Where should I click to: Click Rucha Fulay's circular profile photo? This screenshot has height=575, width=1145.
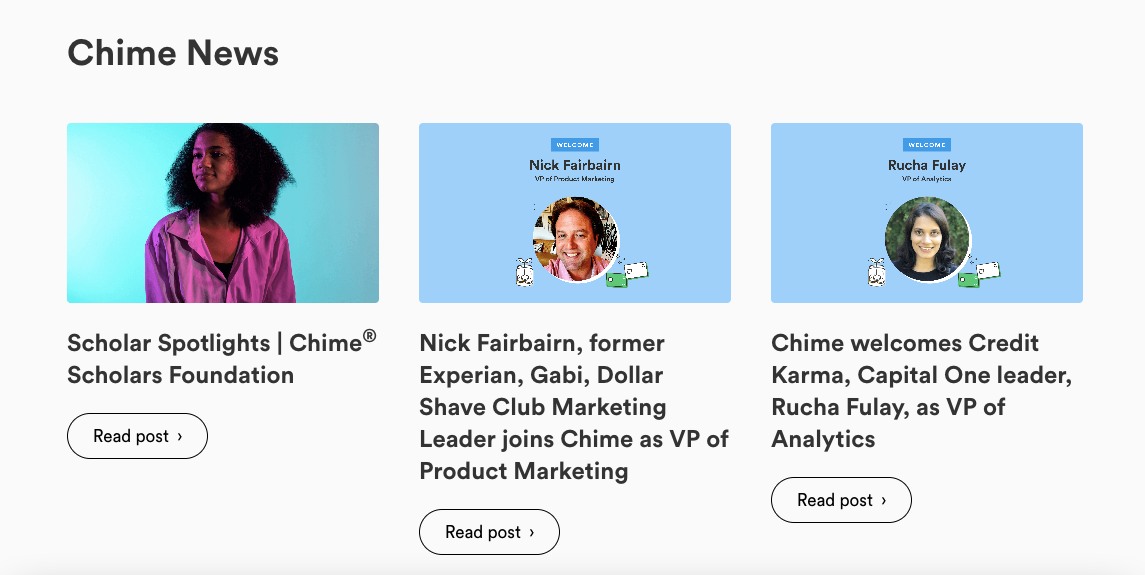pos(927,239)
